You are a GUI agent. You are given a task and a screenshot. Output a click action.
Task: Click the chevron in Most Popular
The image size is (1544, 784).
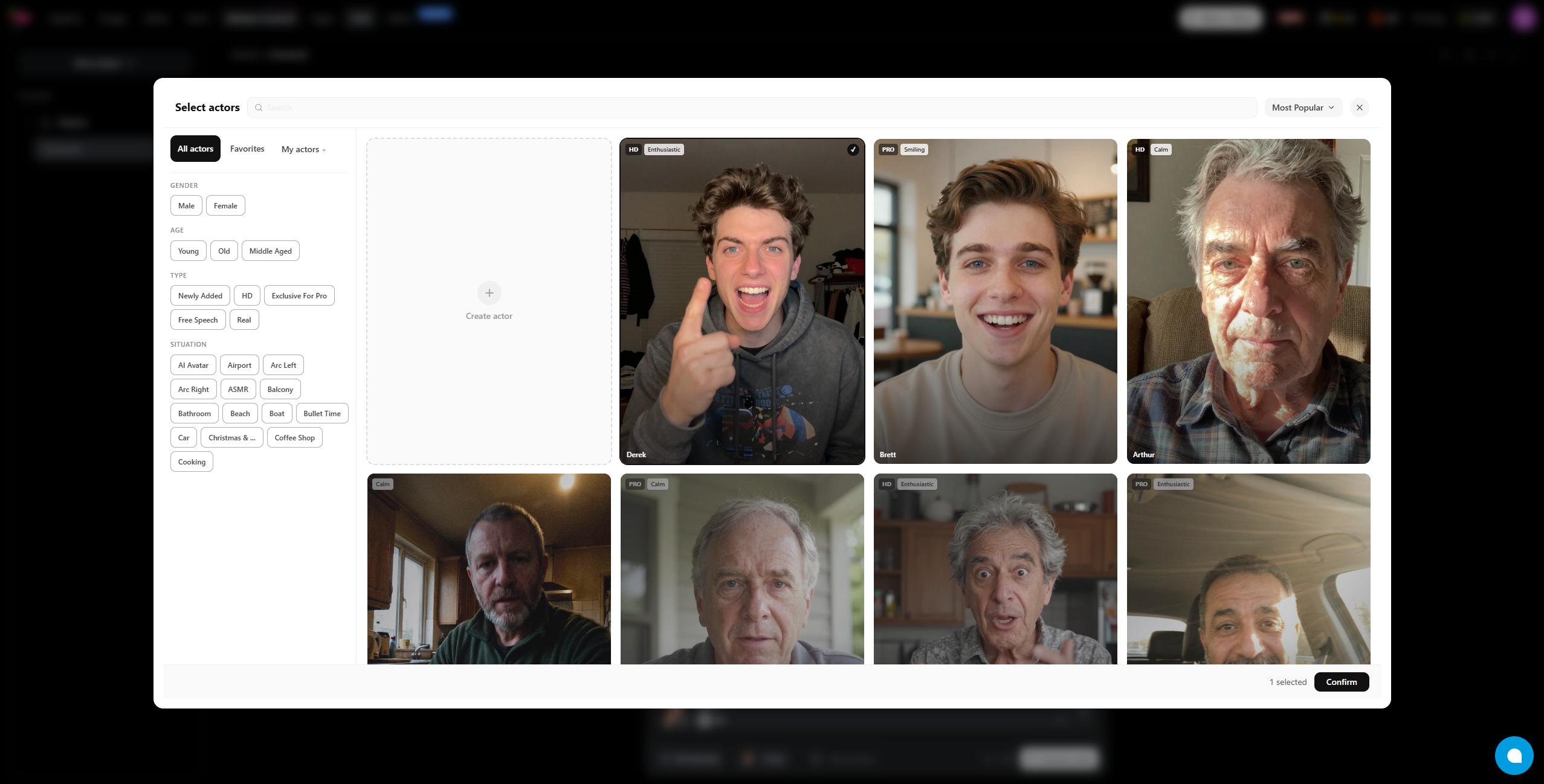(1331, 108)
